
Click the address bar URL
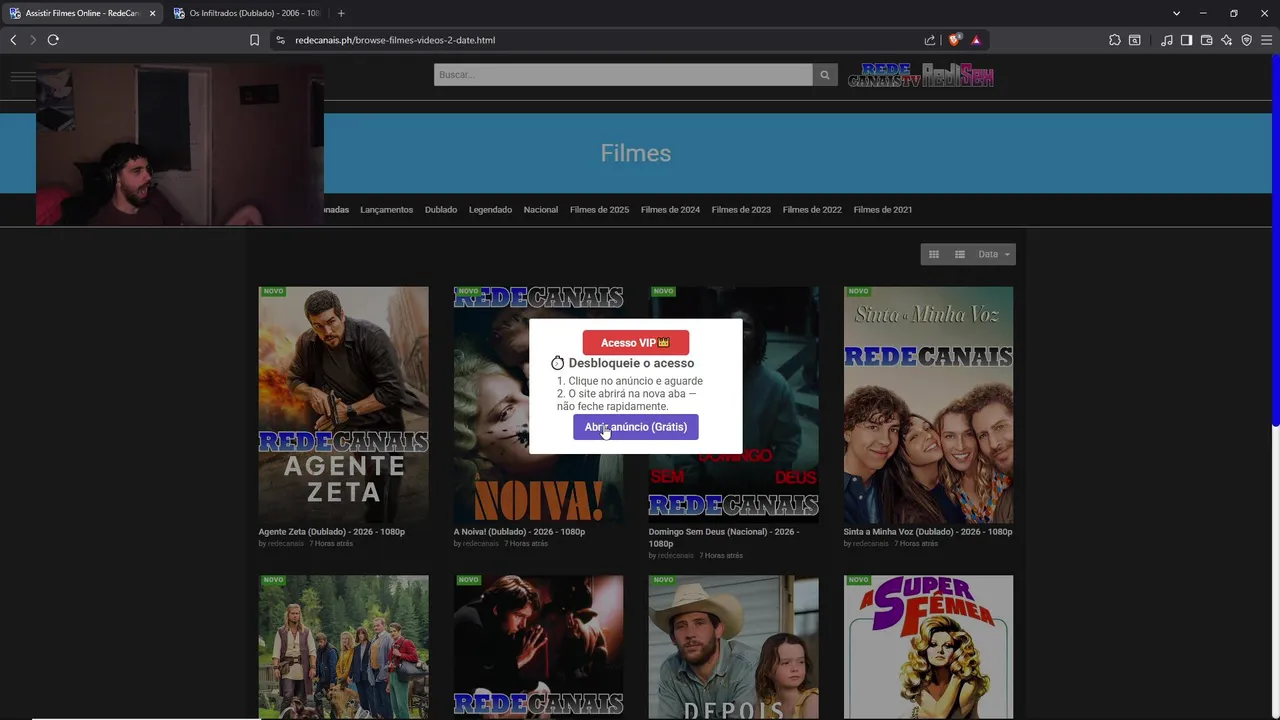coord(395,40)
